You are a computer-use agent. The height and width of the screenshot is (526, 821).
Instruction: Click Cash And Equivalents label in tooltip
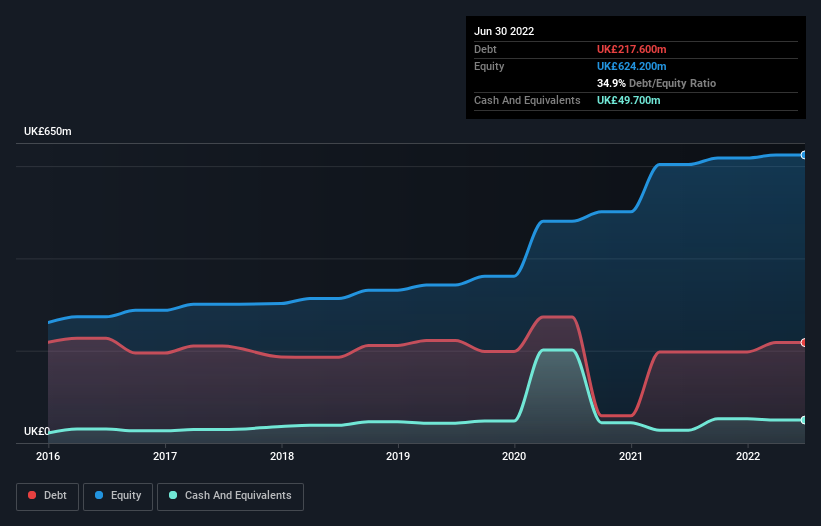527,100
